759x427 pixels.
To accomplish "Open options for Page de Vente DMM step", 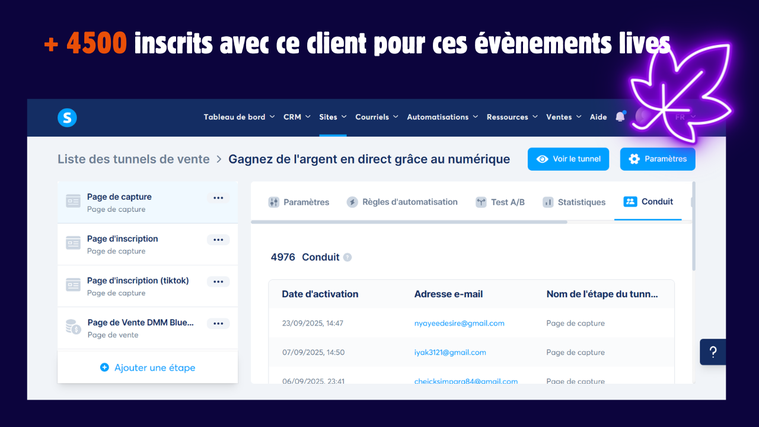I will click(x=218, y=323).
